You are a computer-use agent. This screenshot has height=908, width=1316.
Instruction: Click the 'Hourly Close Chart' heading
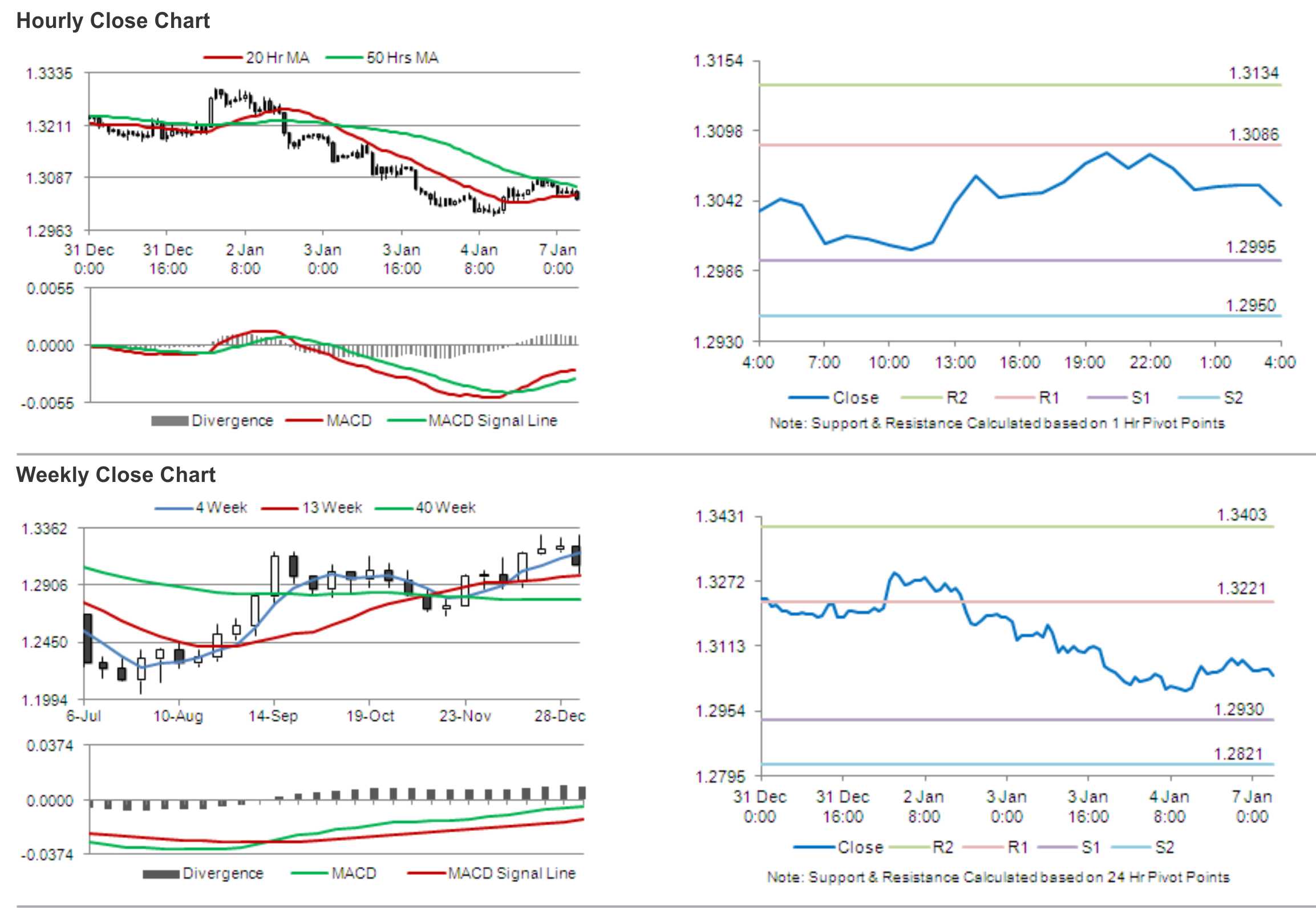point(113,21)
